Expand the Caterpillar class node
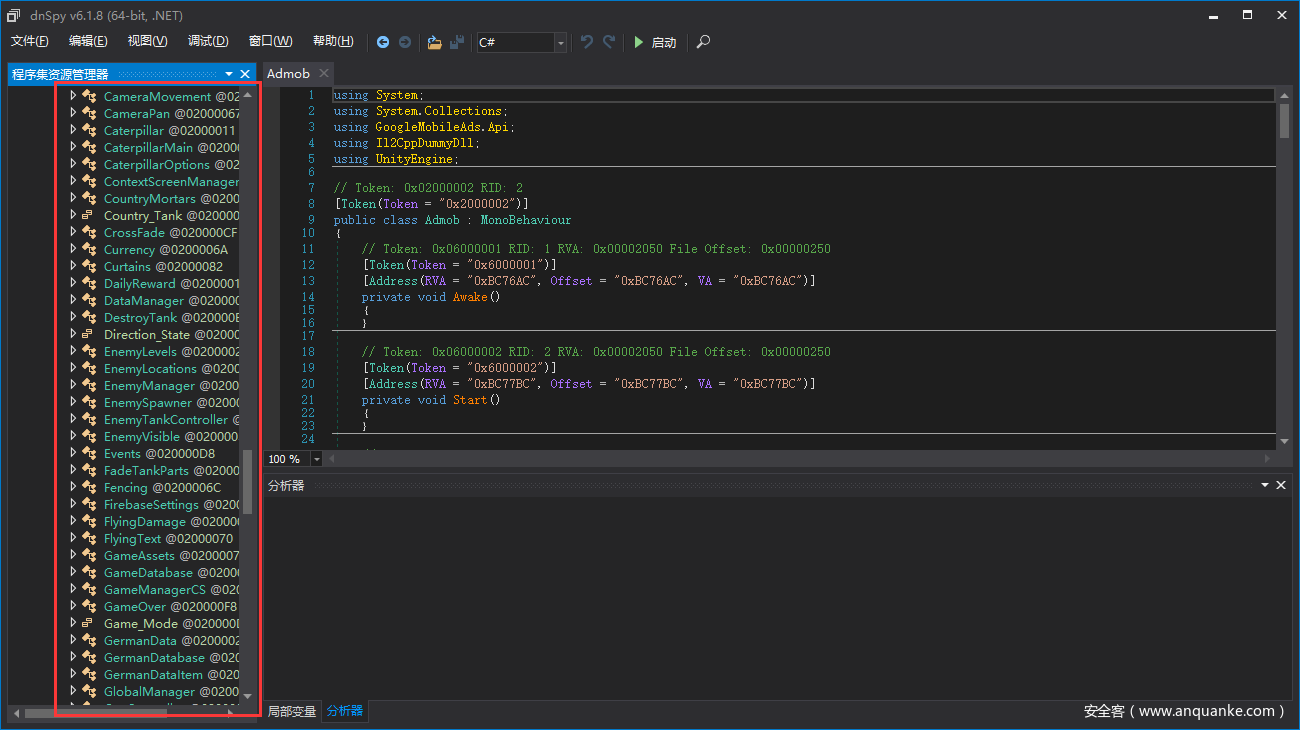The height and width of the screenshot is (730, 1300). point(73,130)
